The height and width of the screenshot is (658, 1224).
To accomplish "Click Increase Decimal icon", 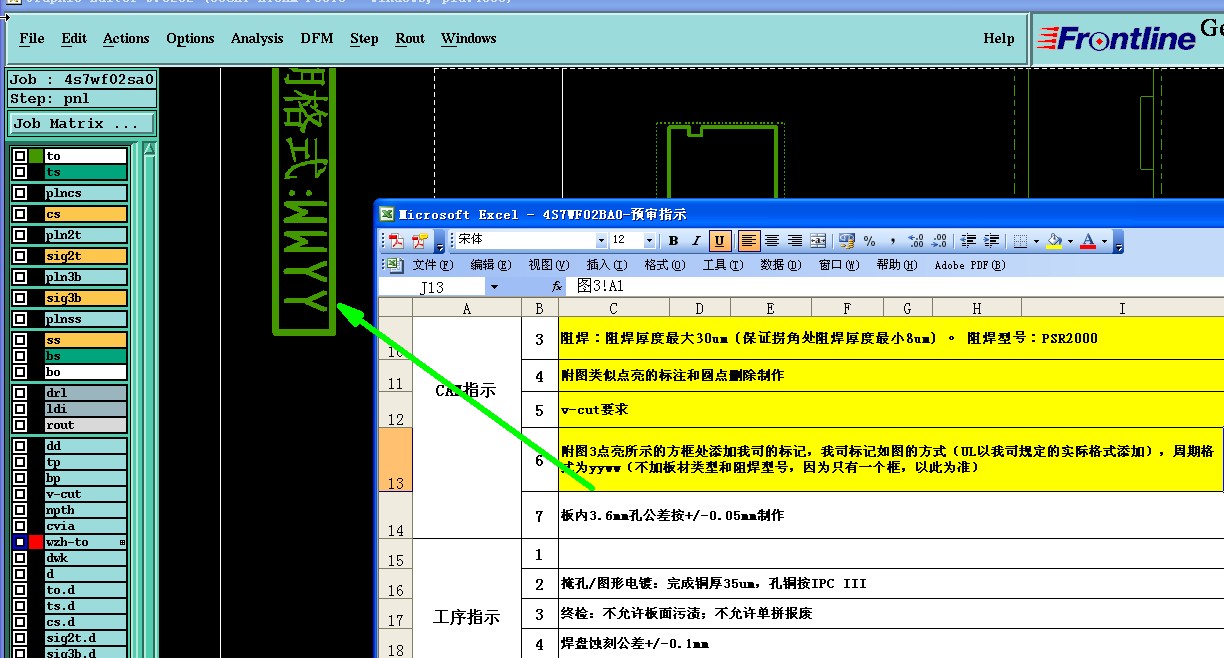I will pyautogui.click(x=915, y=241).
